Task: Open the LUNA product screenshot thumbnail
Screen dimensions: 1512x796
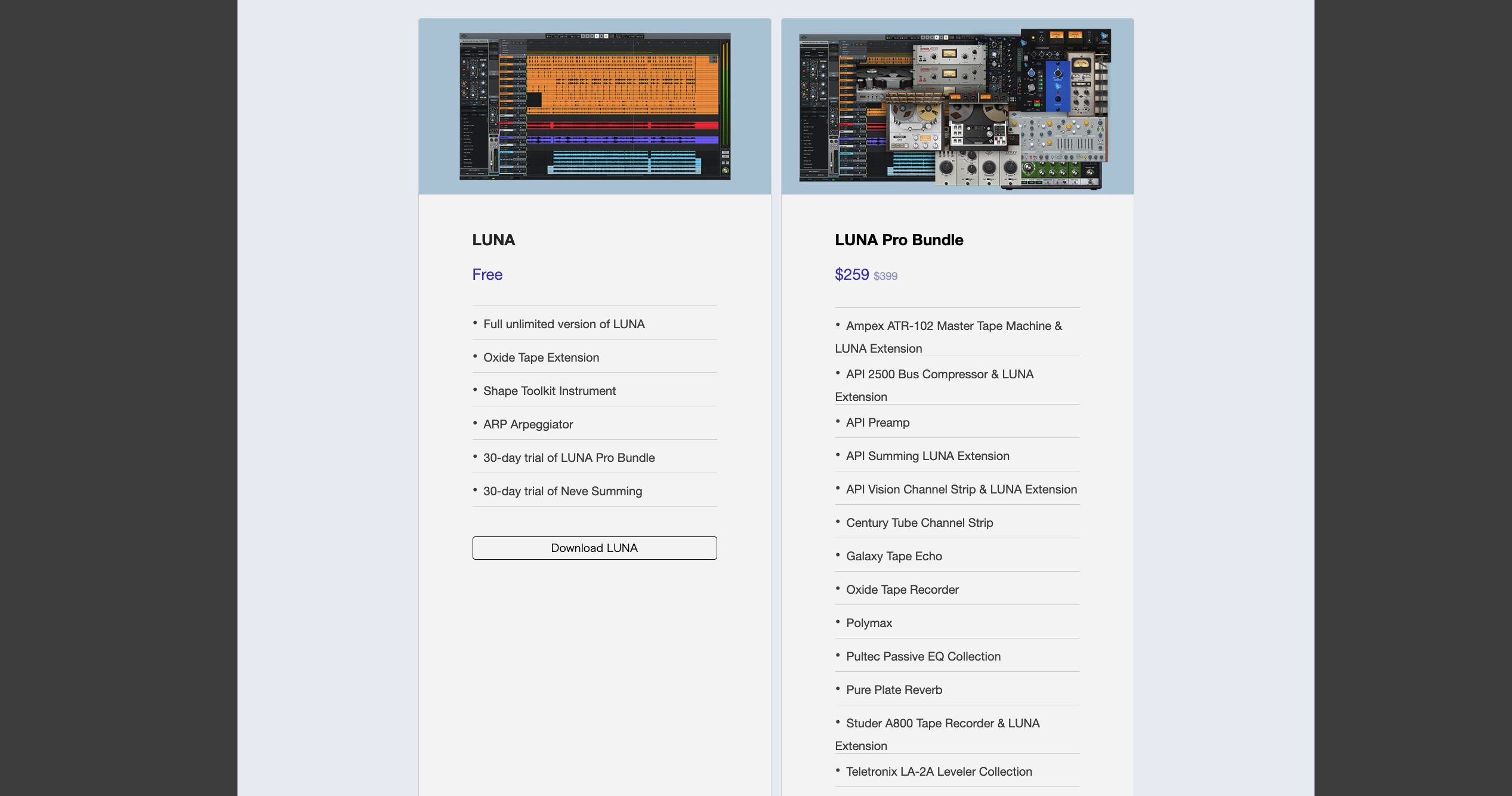Action: (595, 106)
